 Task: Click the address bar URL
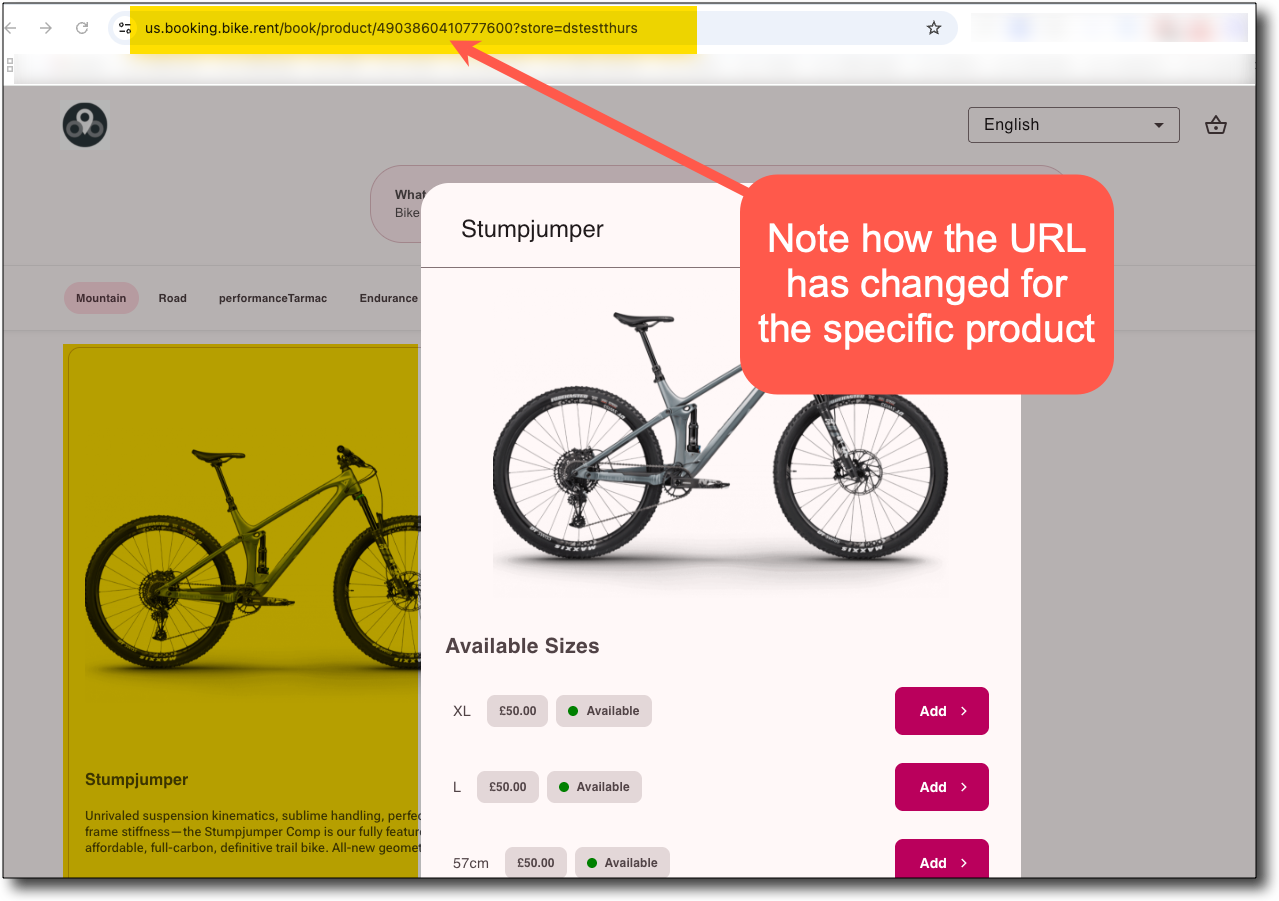[391, 28]
